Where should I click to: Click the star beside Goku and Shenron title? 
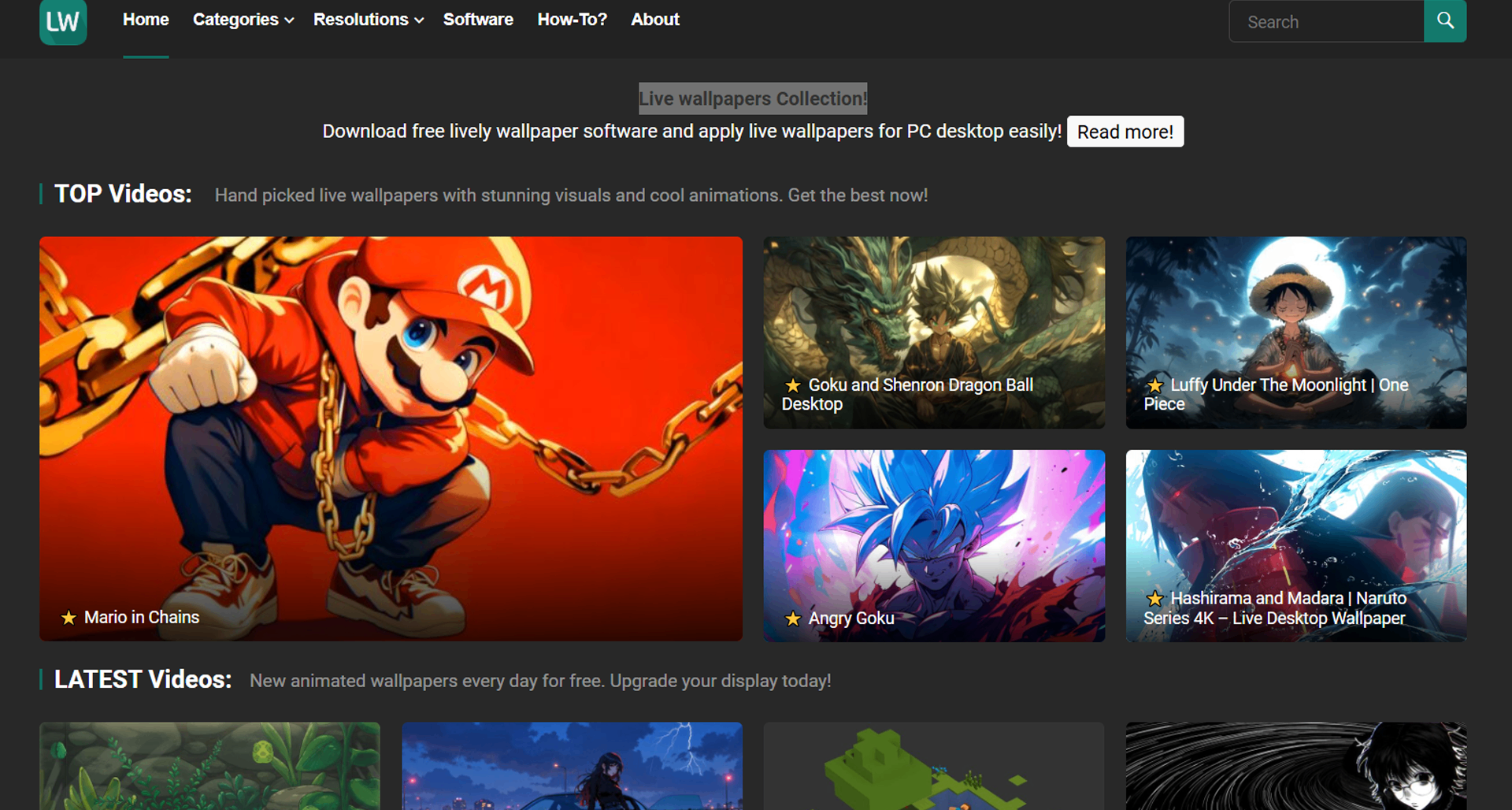point(793,385)
